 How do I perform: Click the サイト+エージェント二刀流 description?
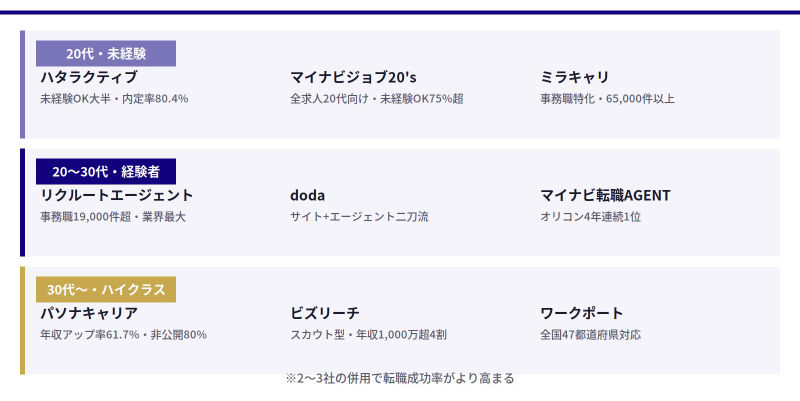click(x=359, y=217)
